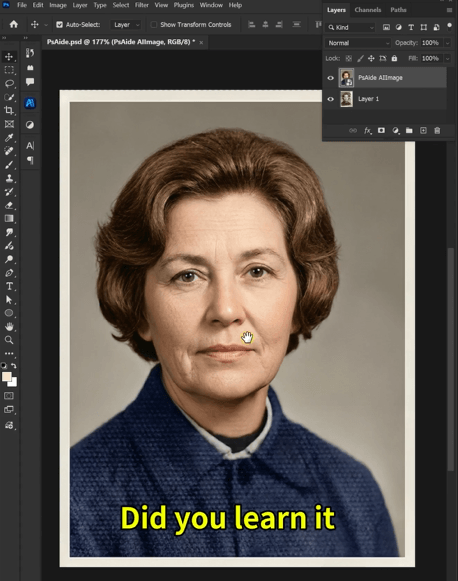This screenshot has height=581, width=458.
Task: Toggle lock transparent pixels
Action: click(349, 58)
